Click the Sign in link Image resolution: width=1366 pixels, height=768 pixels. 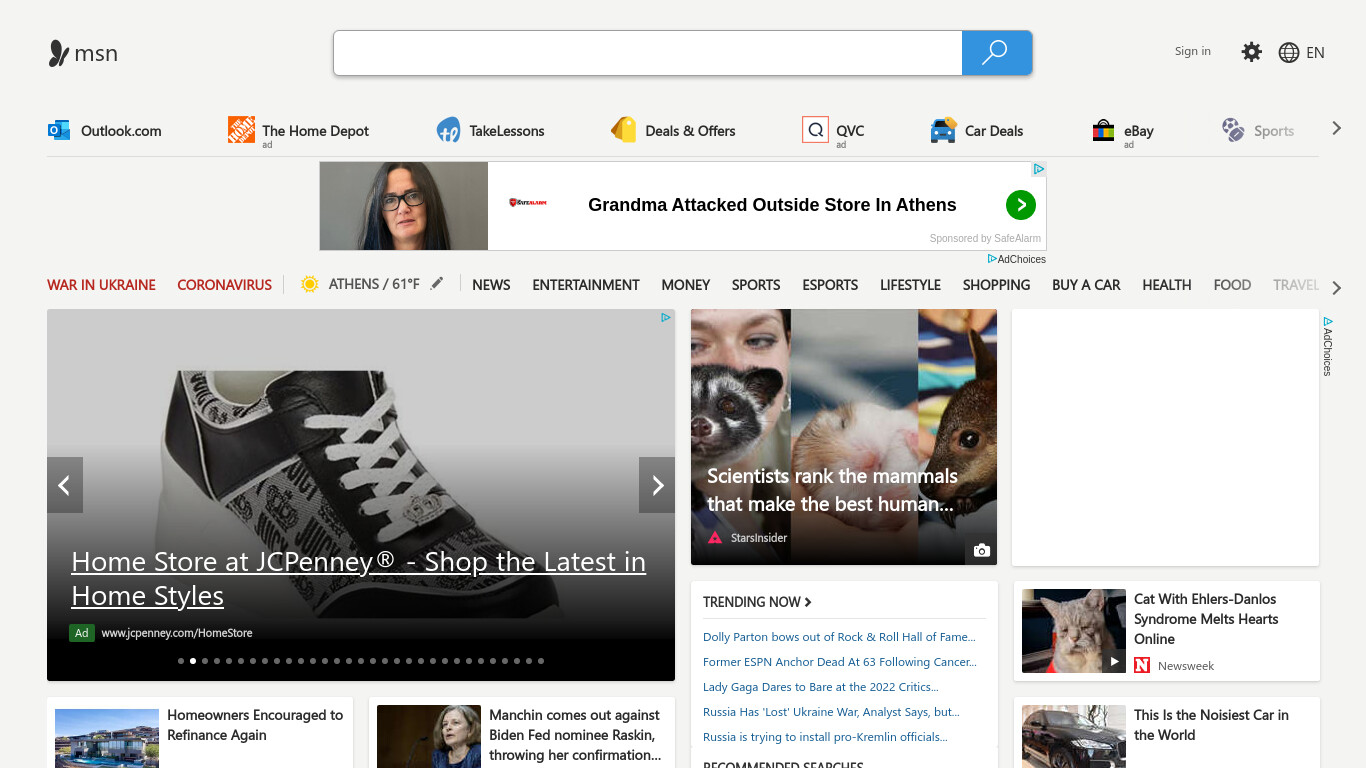coord(1193,51)
